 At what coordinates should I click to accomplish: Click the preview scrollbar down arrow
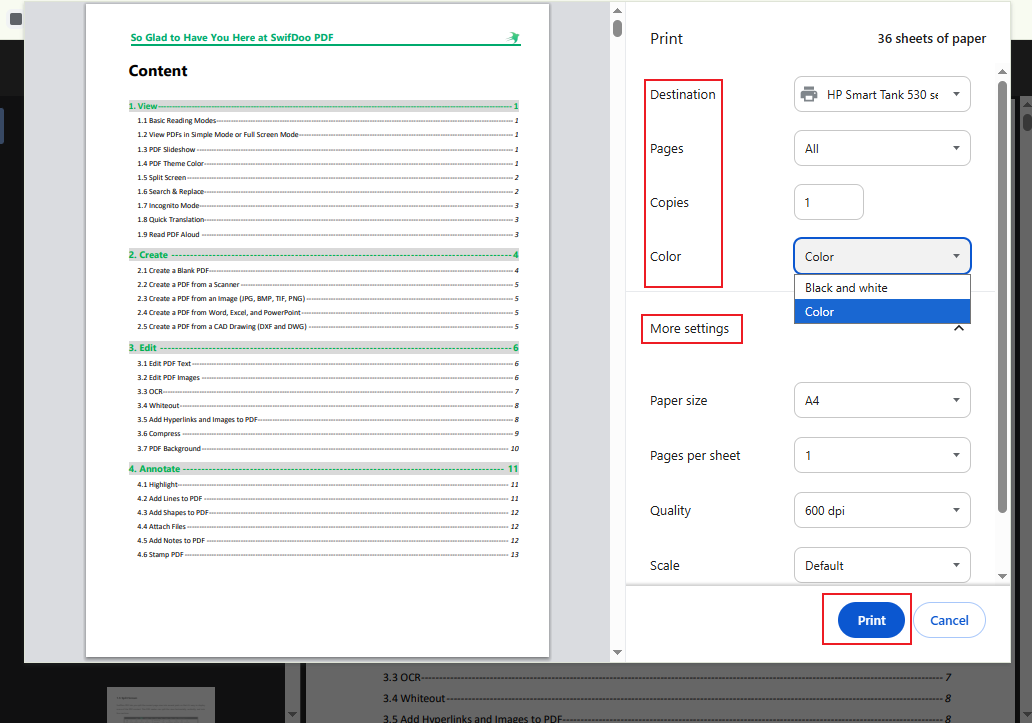pyautogui.click(x=617, y=652)
